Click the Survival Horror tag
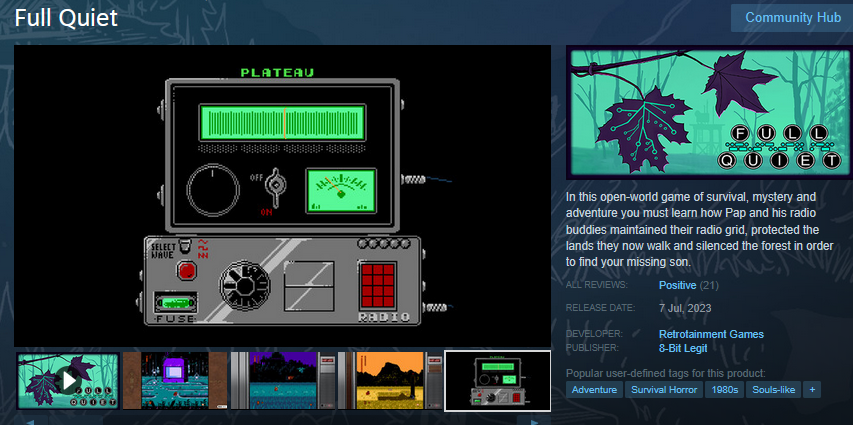853x425 pixels. coord(664,390)
